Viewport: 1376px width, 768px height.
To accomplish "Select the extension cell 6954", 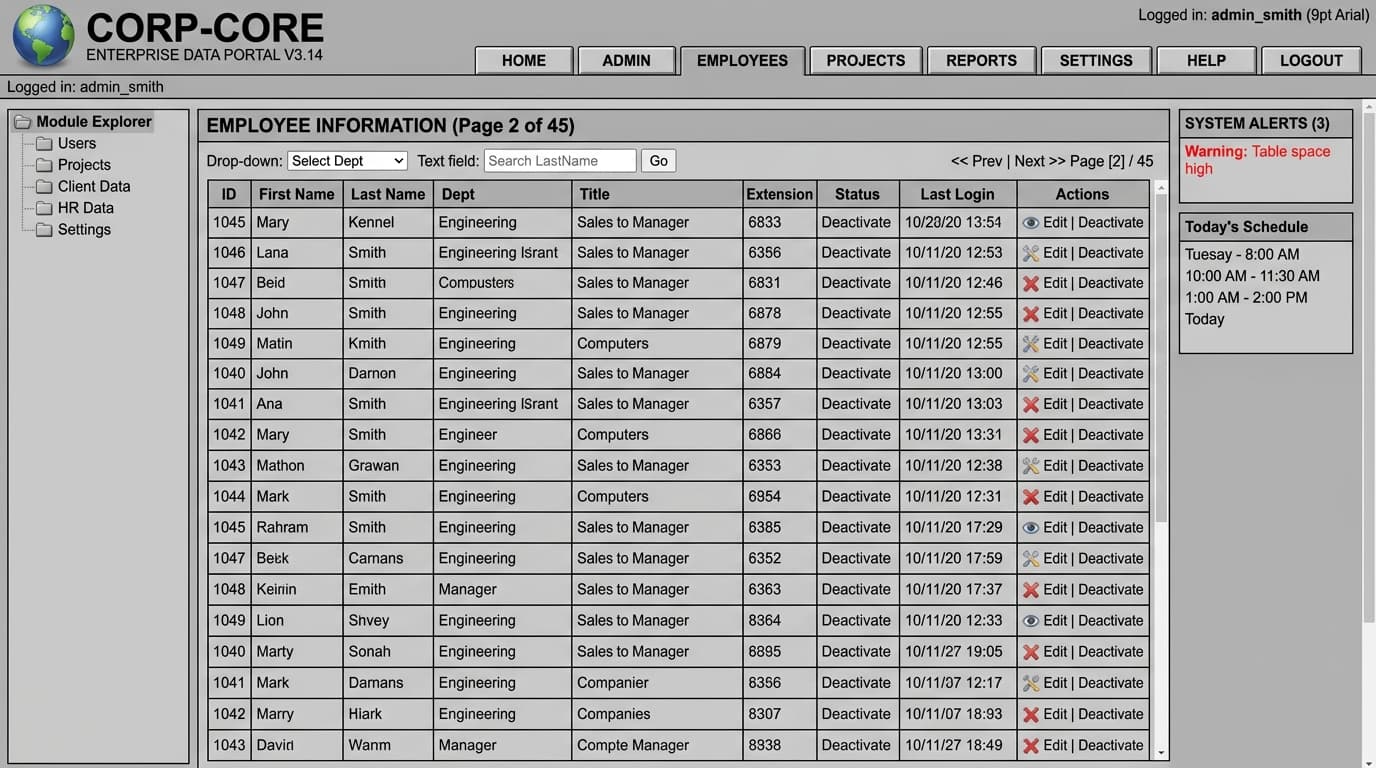I will 780,496.
